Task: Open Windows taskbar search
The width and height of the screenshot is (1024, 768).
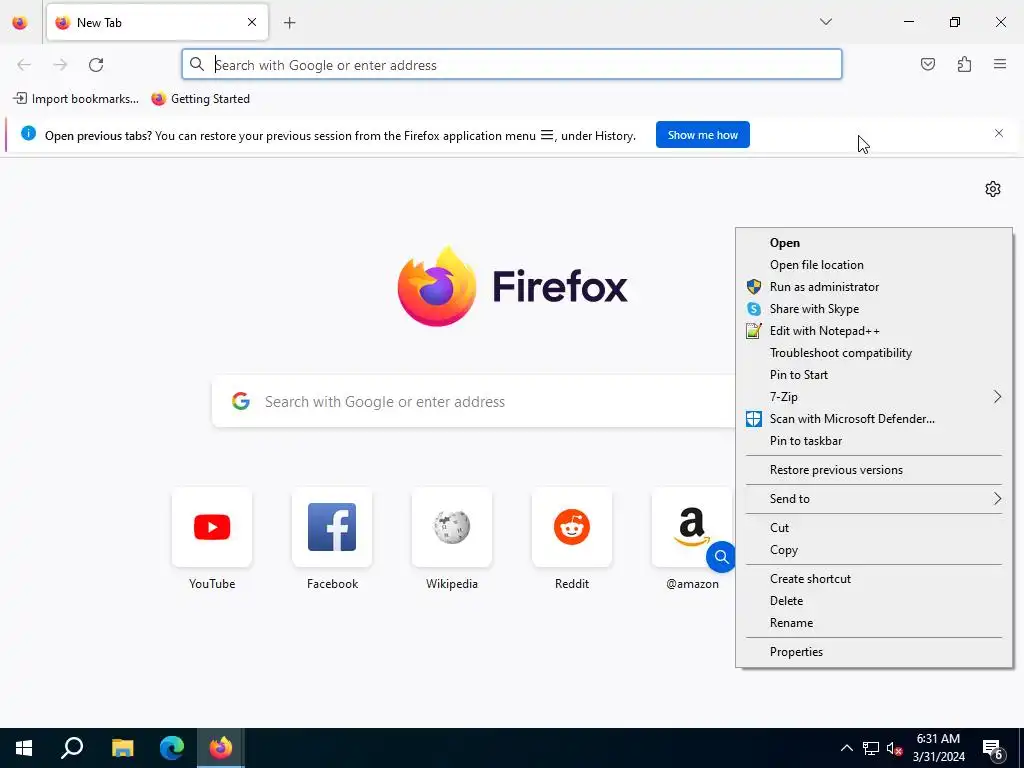Action: click(72, 748)
